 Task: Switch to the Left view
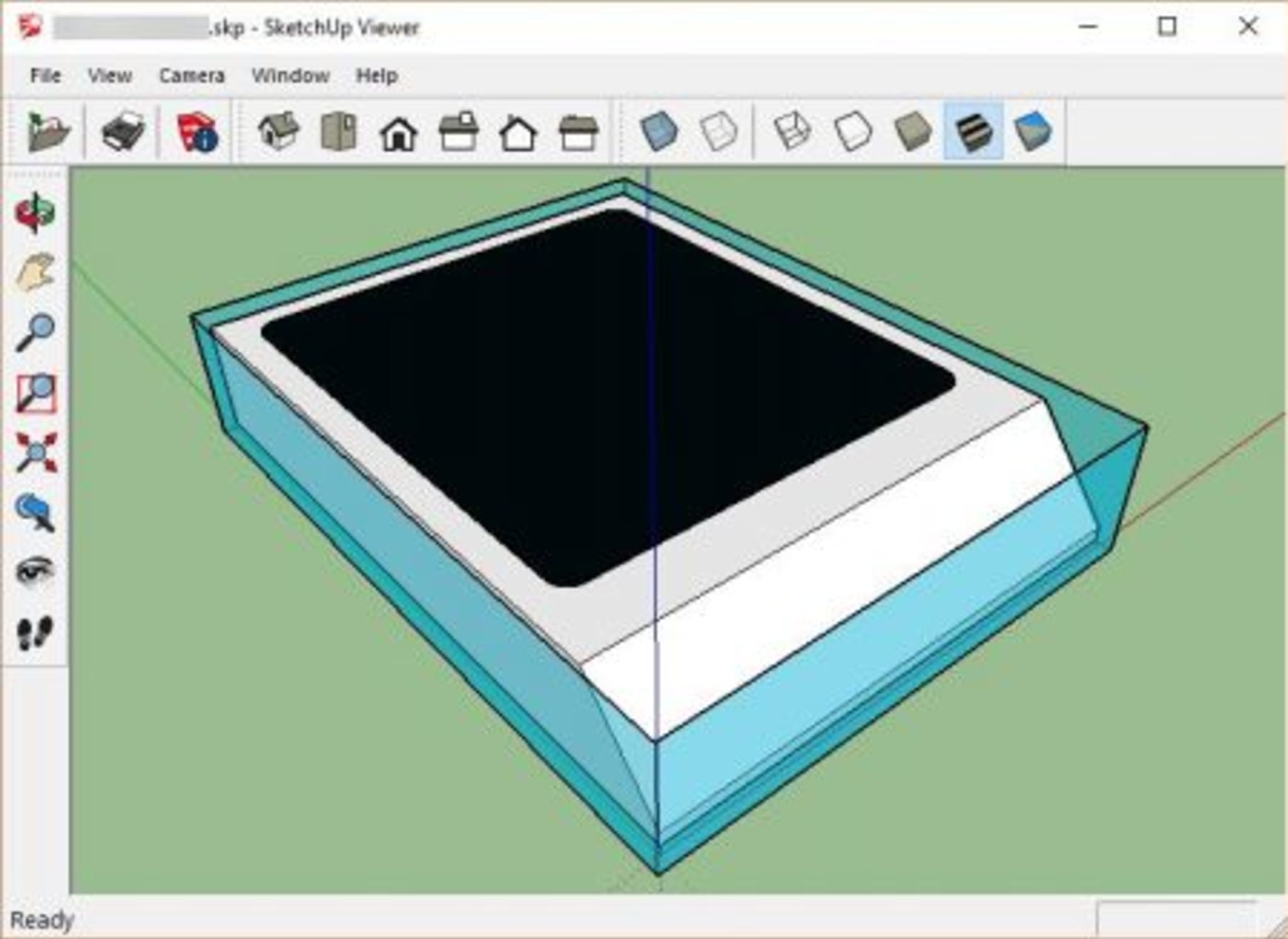click(x=578, y=133)
